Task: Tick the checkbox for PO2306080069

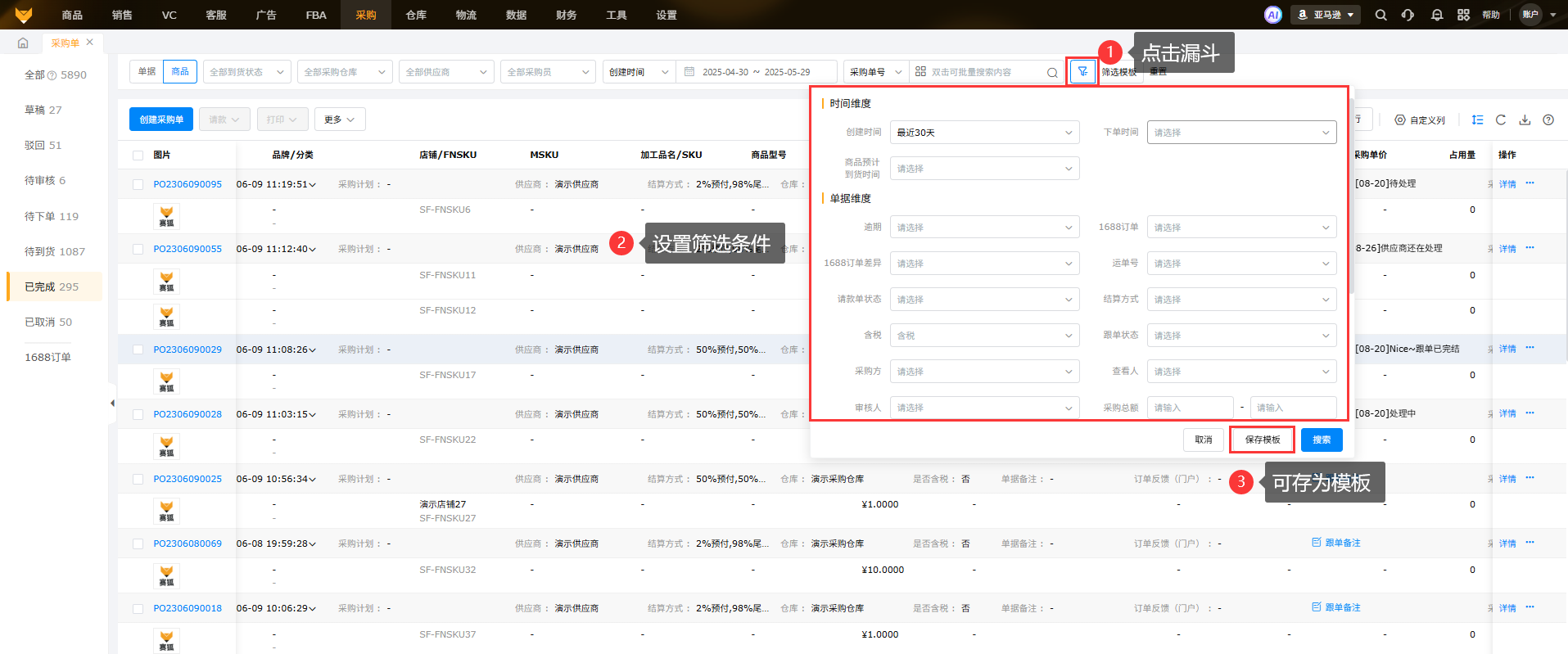Action: pyautogui.click(x=138, y=544)
